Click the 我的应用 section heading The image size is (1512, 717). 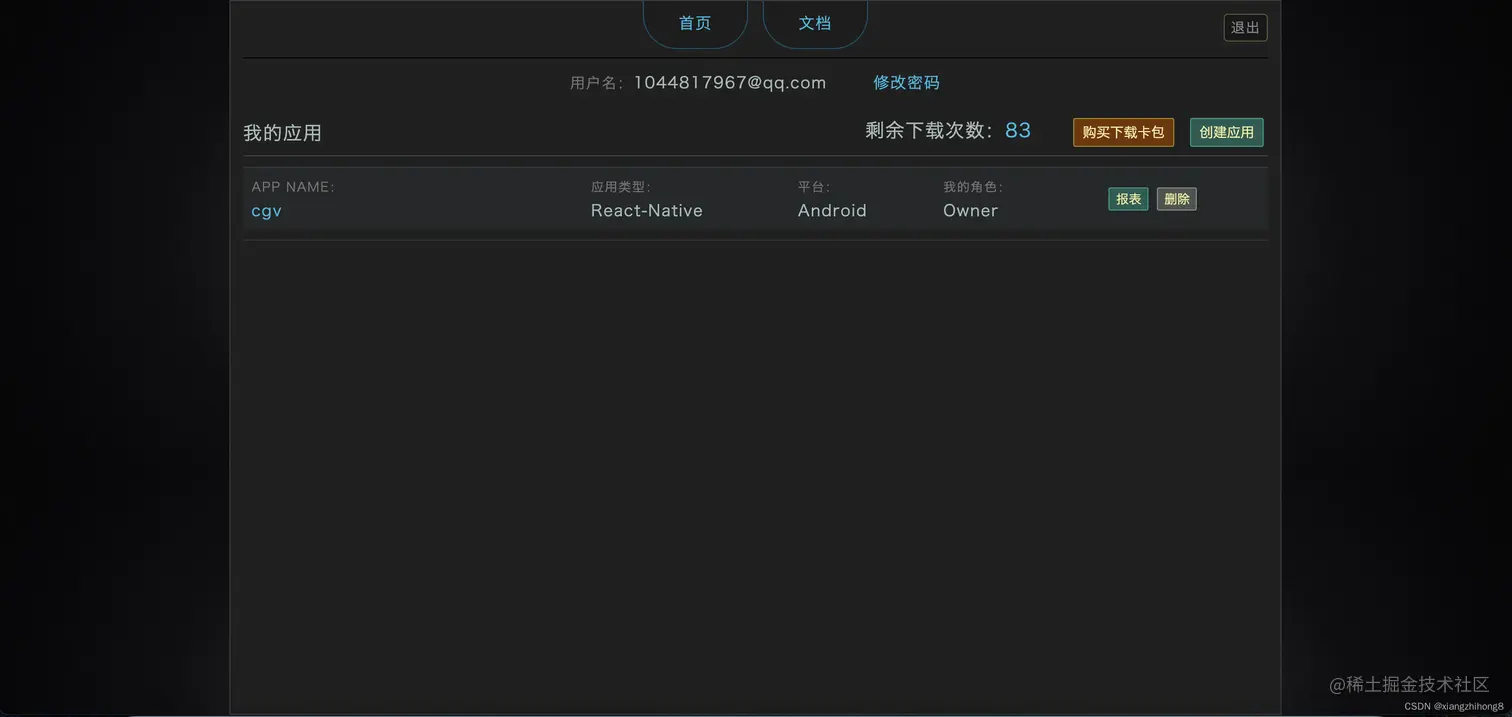coord(283,131)
